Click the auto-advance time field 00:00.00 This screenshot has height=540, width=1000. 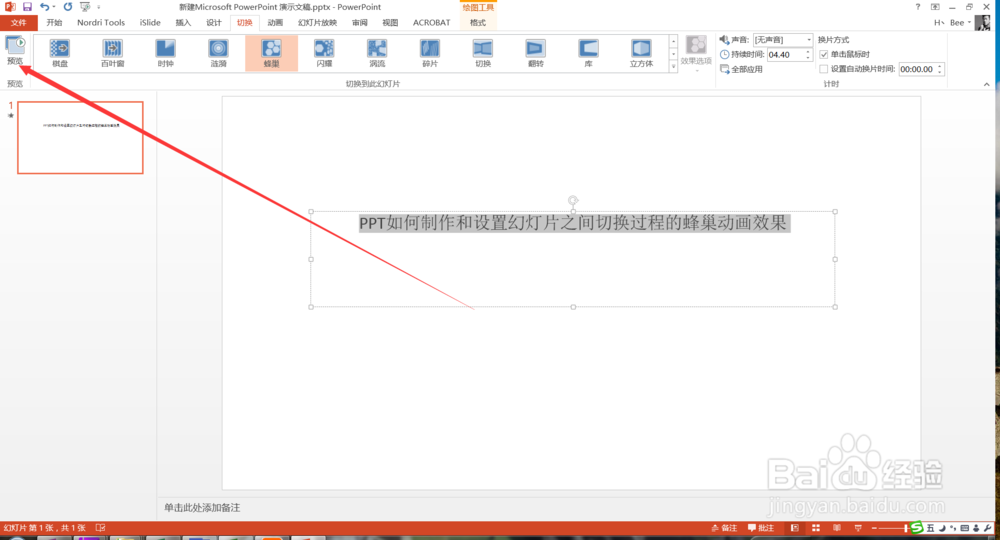tap(920, 69)
